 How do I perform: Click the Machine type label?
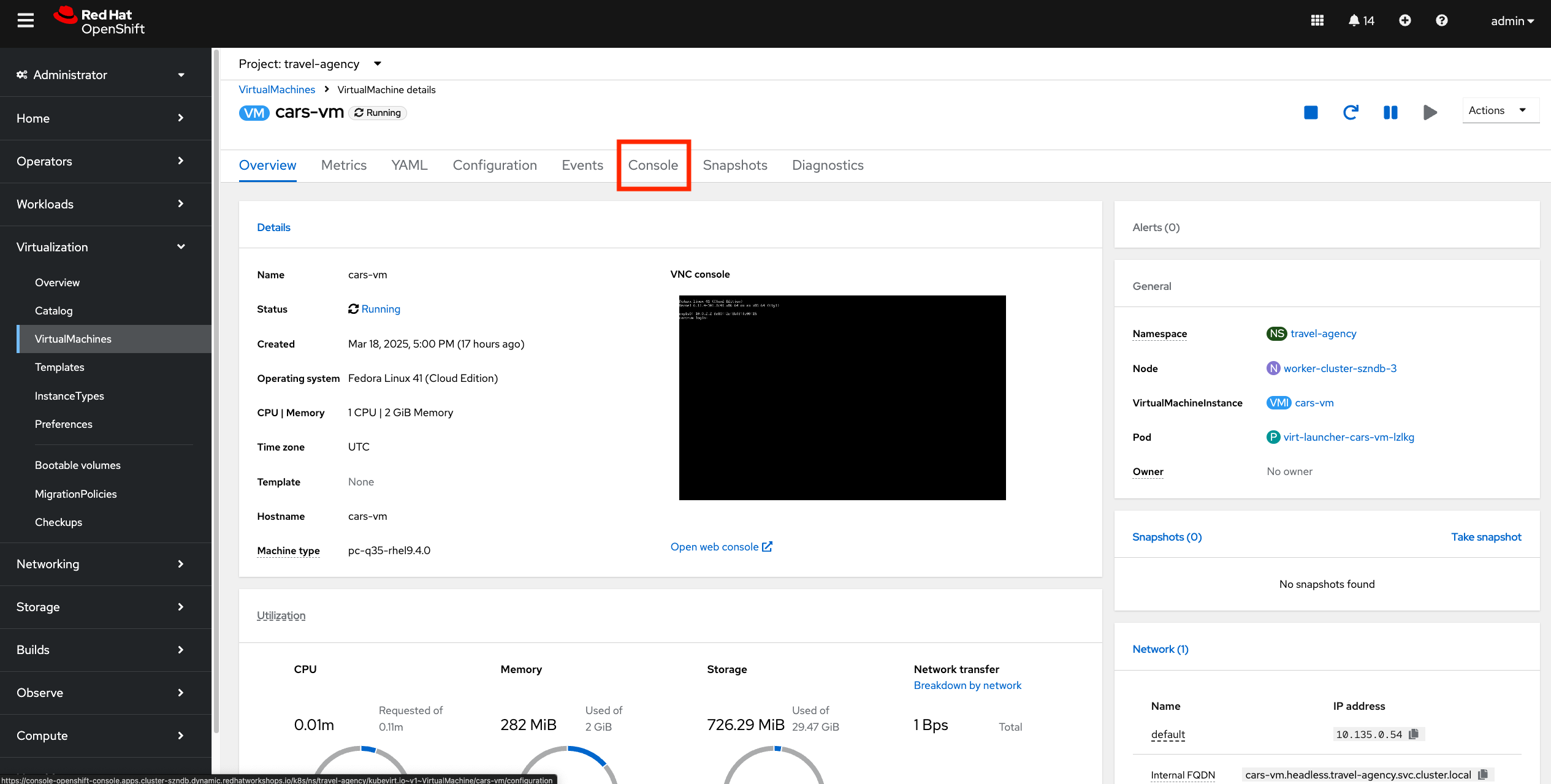click(x=288, y=550)
